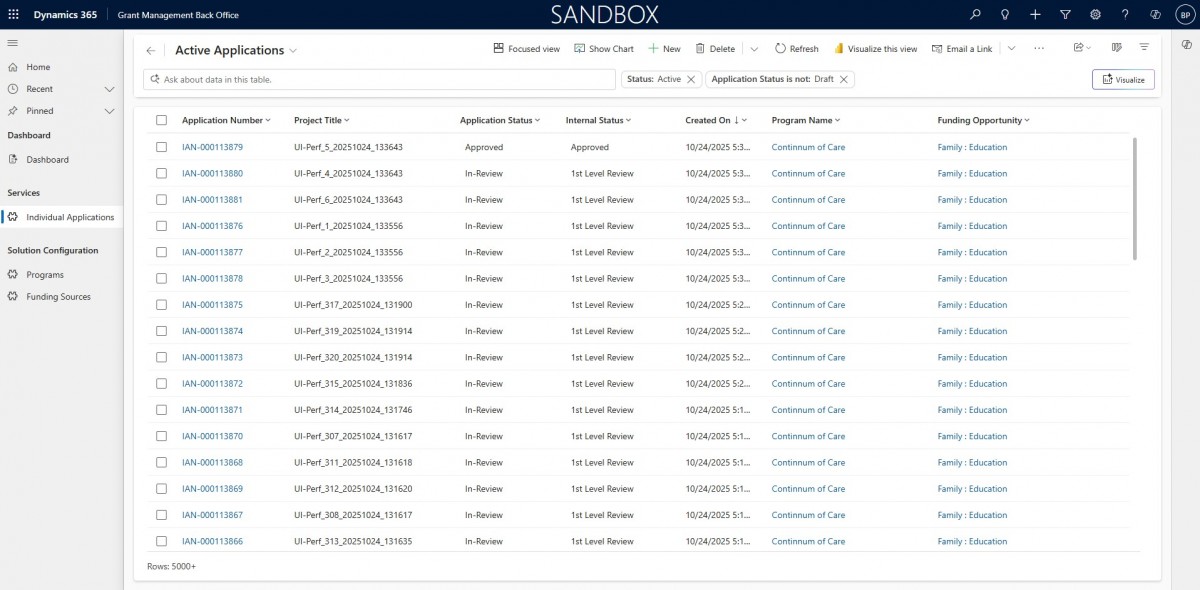Check the row for IAN-000113875
Viewport: 1200px width, 590px height.
coord(161,305)
